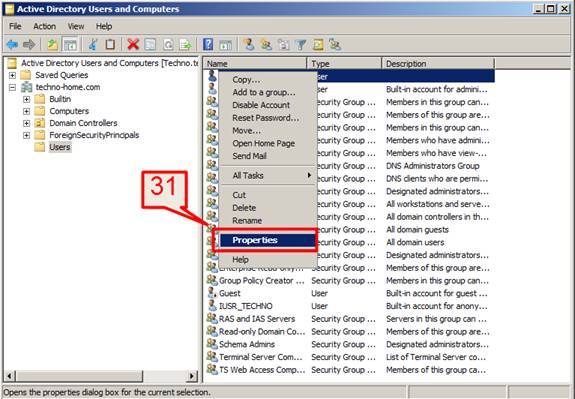Open the All Tasks submenu
This screenshot has width=575, height=399.
coord(268,175)
